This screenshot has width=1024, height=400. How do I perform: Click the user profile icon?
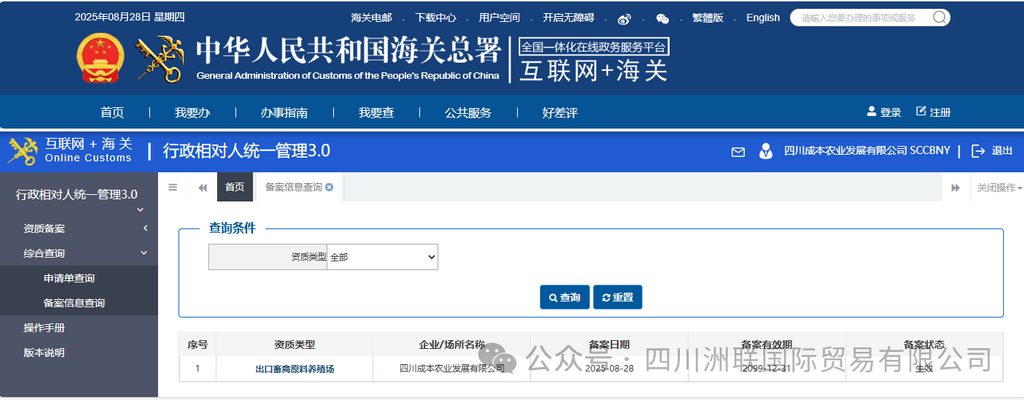765,152
